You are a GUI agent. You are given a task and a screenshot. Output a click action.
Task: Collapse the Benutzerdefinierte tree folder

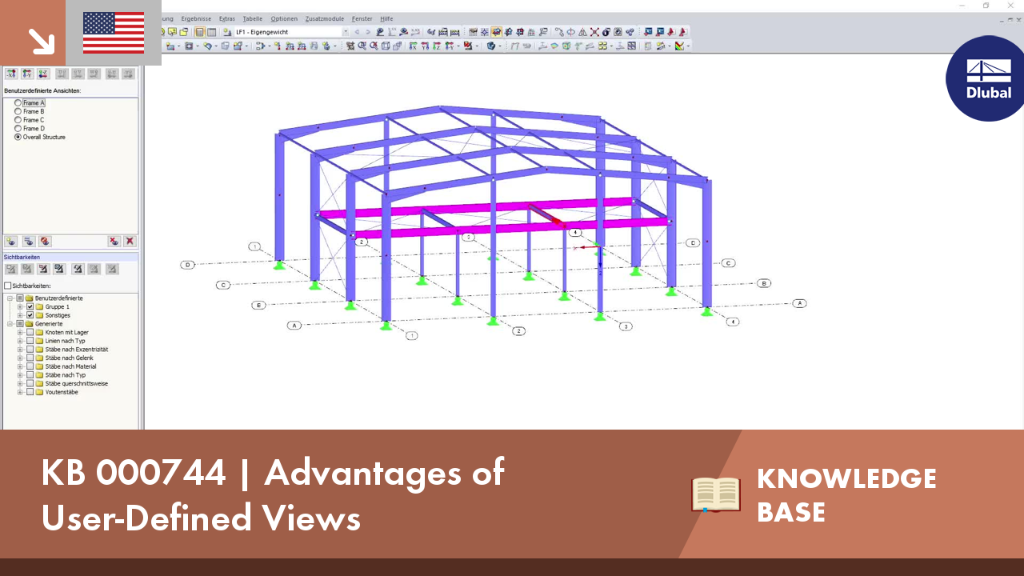(10, 298)
